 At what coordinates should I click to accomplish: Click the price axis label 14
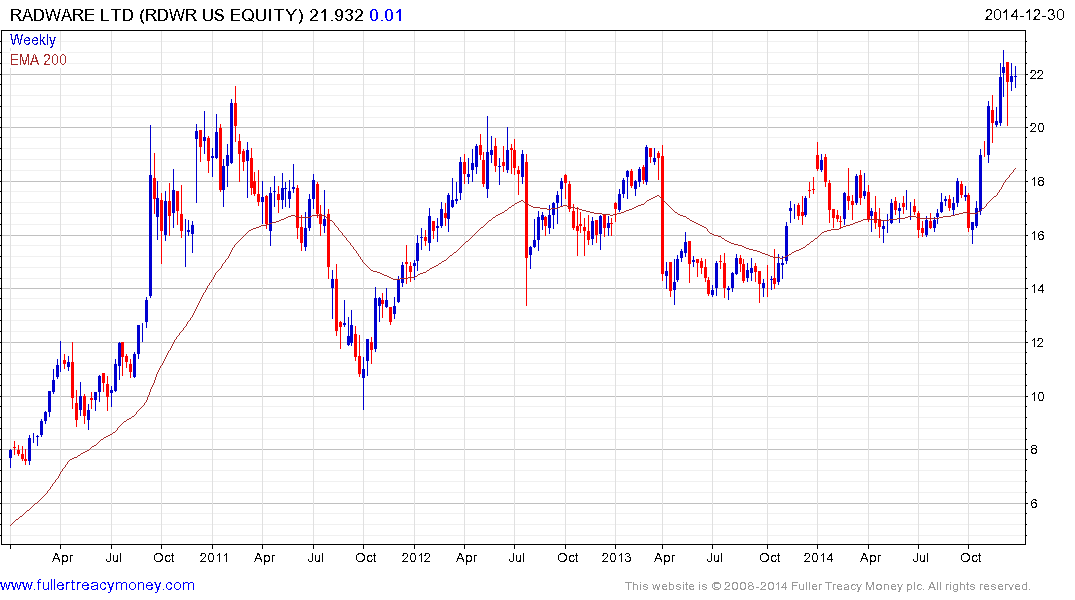point(1037,289)
